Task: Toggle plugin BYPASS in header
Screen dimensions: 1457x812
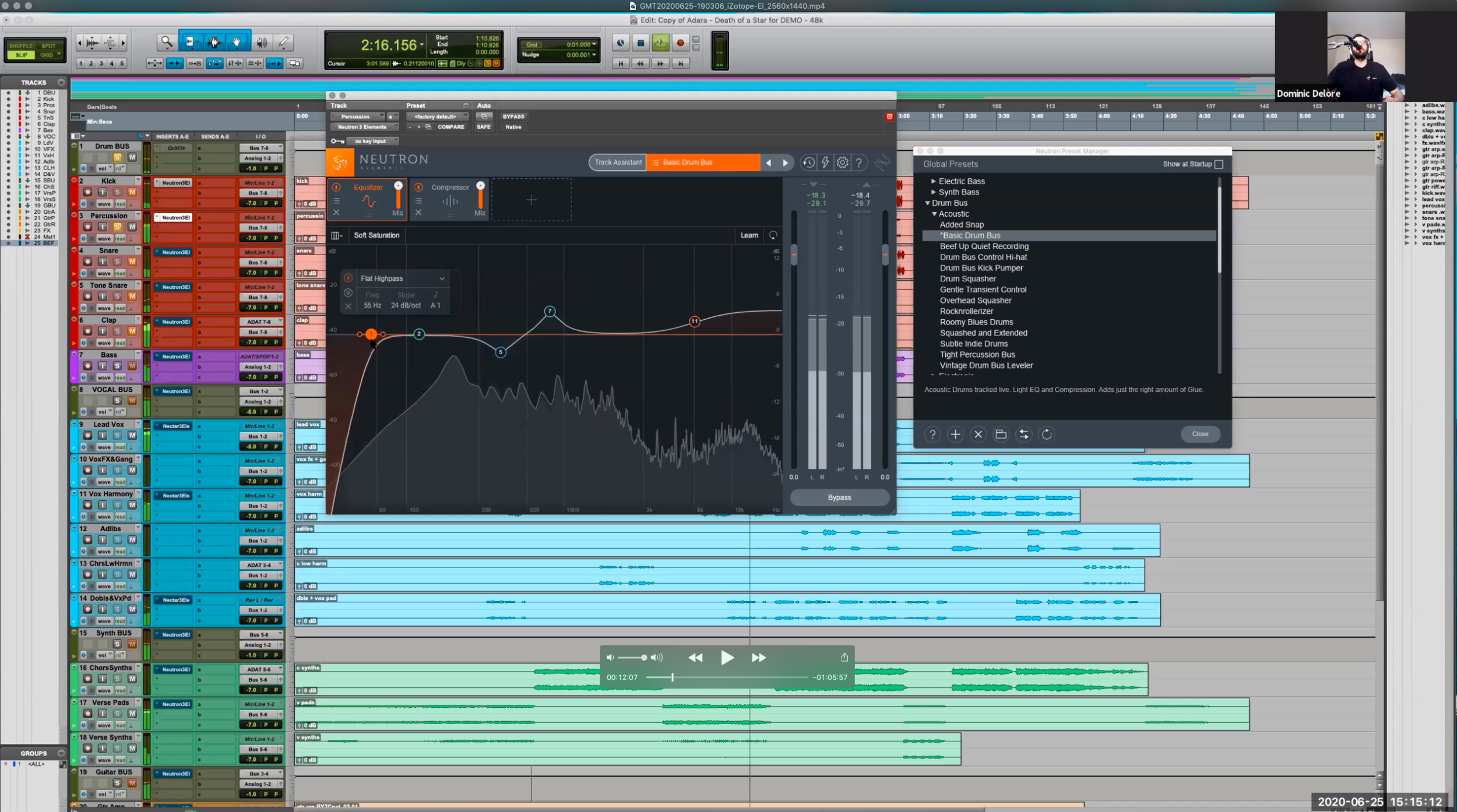Action: 513,116
